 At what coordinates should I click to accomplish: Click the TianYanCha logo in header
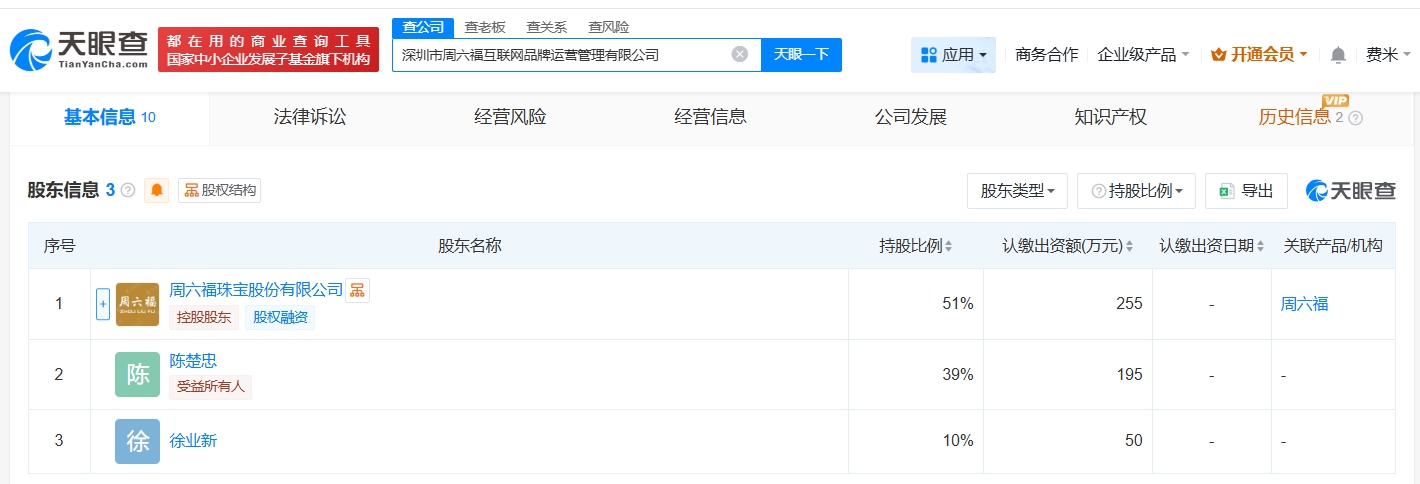[x=80, y=50]
